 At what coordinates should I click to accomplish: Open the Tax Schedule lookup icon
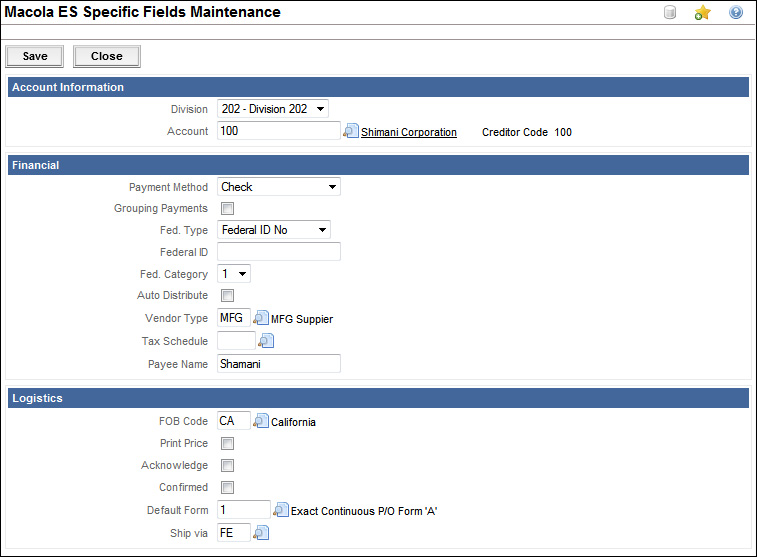click(266, 341)
